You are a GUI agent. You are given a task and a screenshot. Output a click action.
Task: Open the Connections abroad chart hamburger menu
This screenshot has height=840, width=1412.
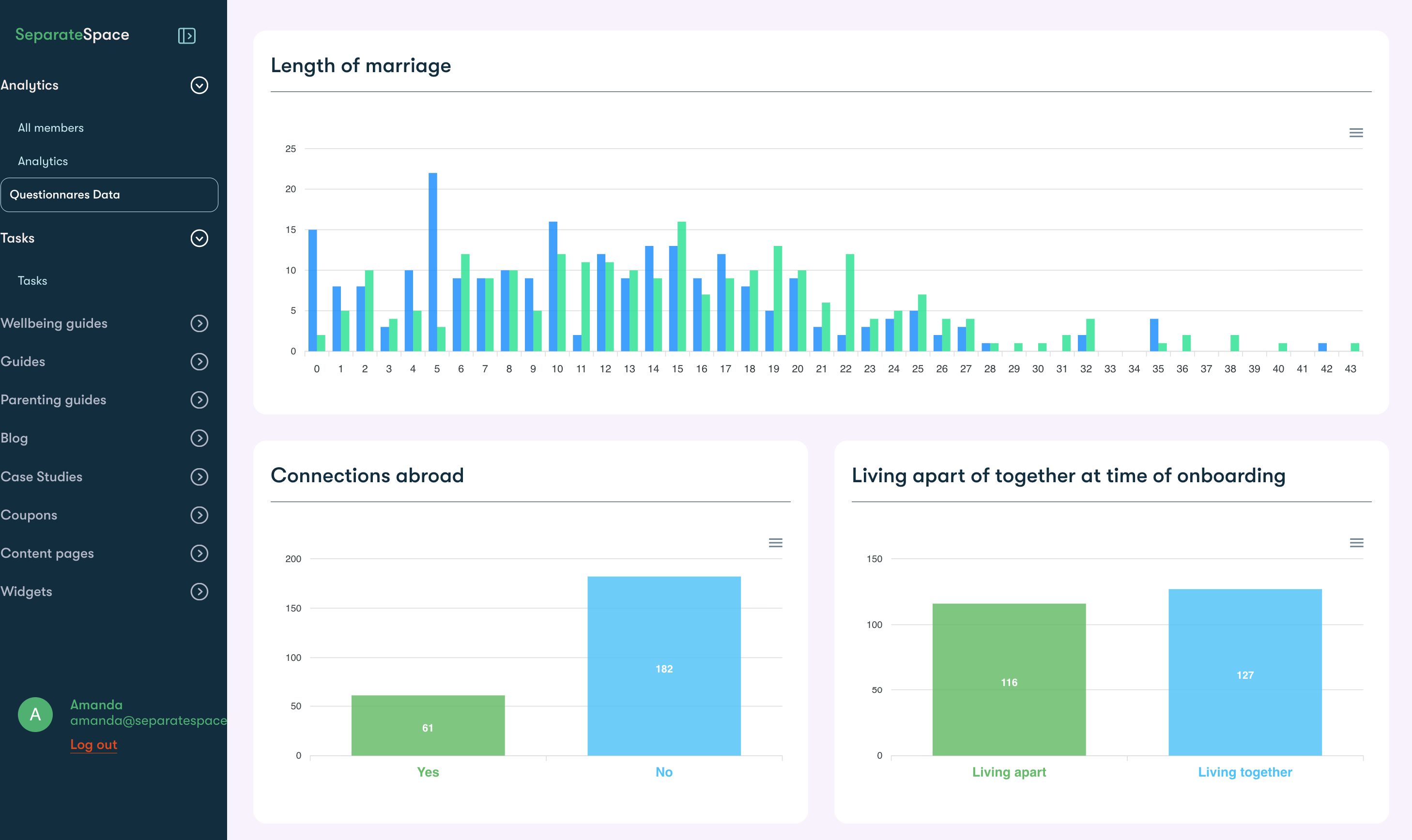(x=776, y=543)
